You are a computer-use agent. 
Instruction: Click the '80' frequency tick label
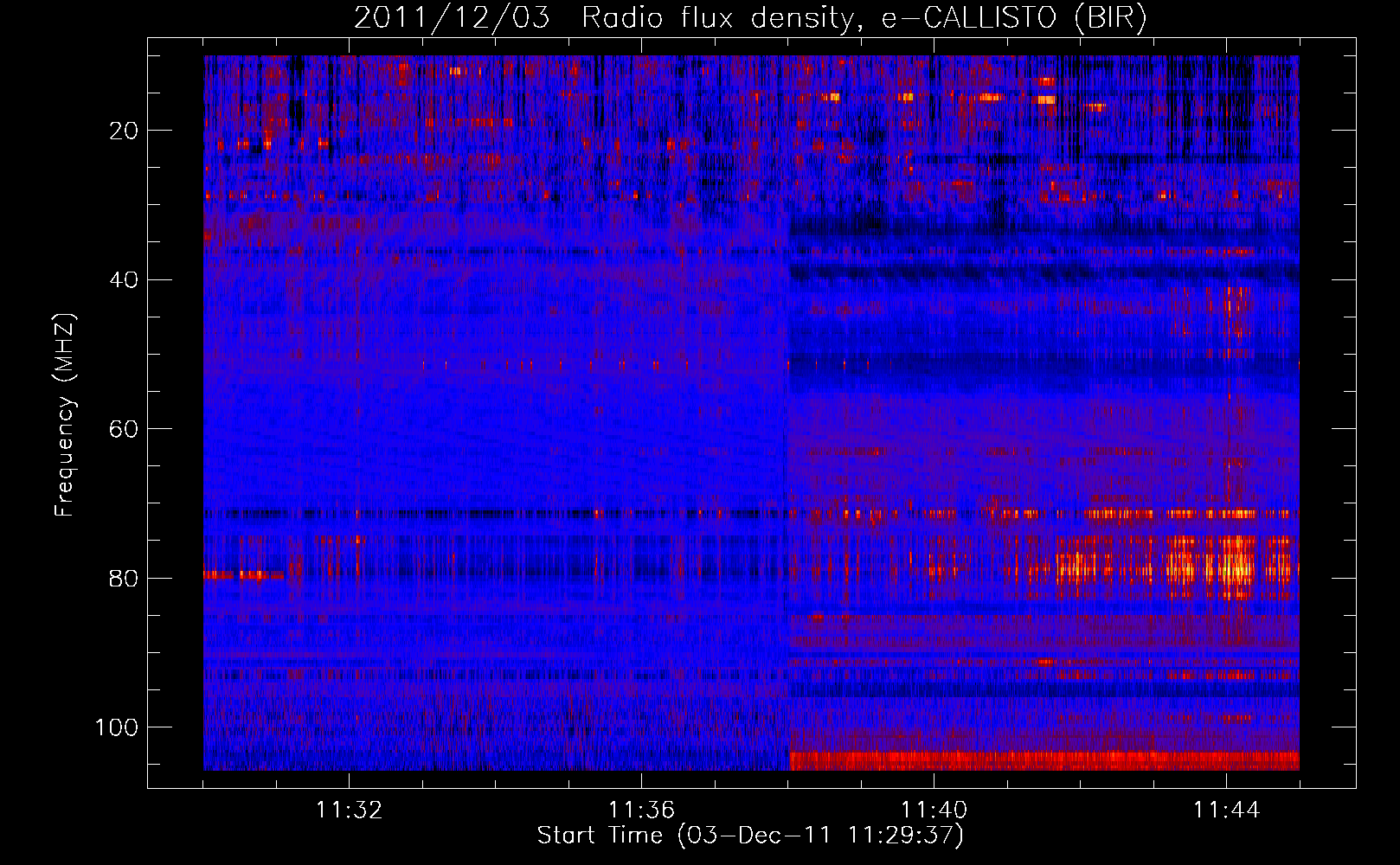click(125, 579)
